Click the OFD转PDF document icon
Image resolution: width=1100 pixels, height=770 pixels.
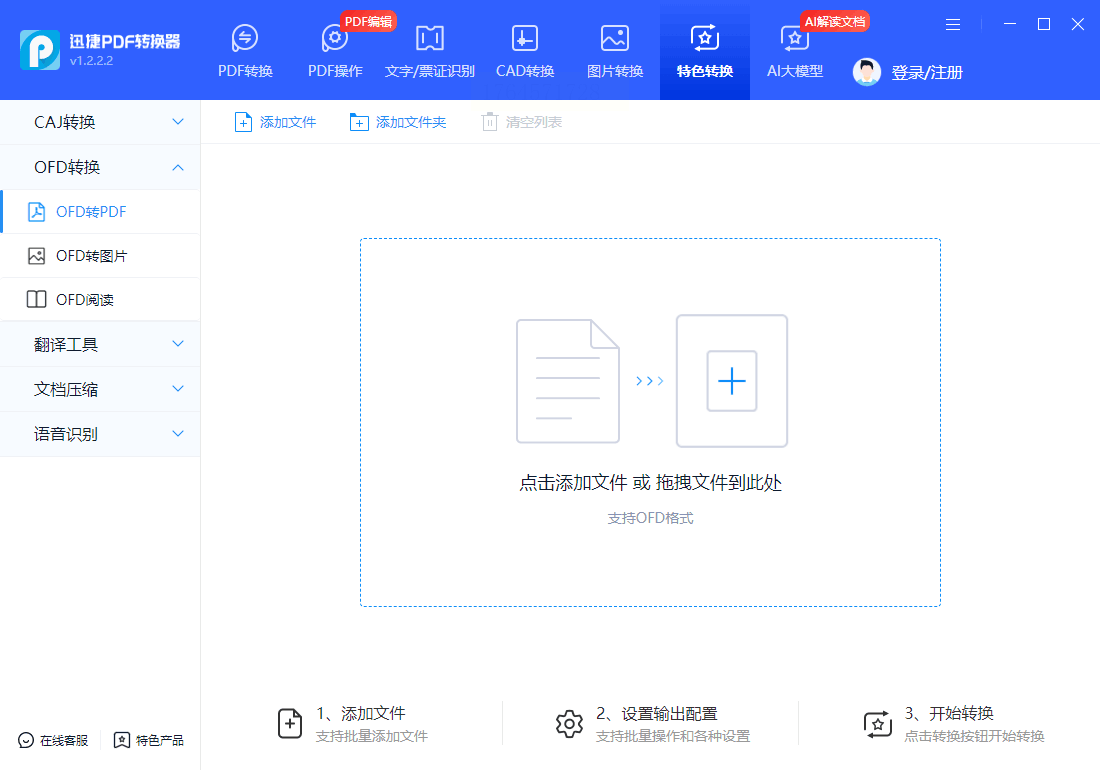coord(36,212)
